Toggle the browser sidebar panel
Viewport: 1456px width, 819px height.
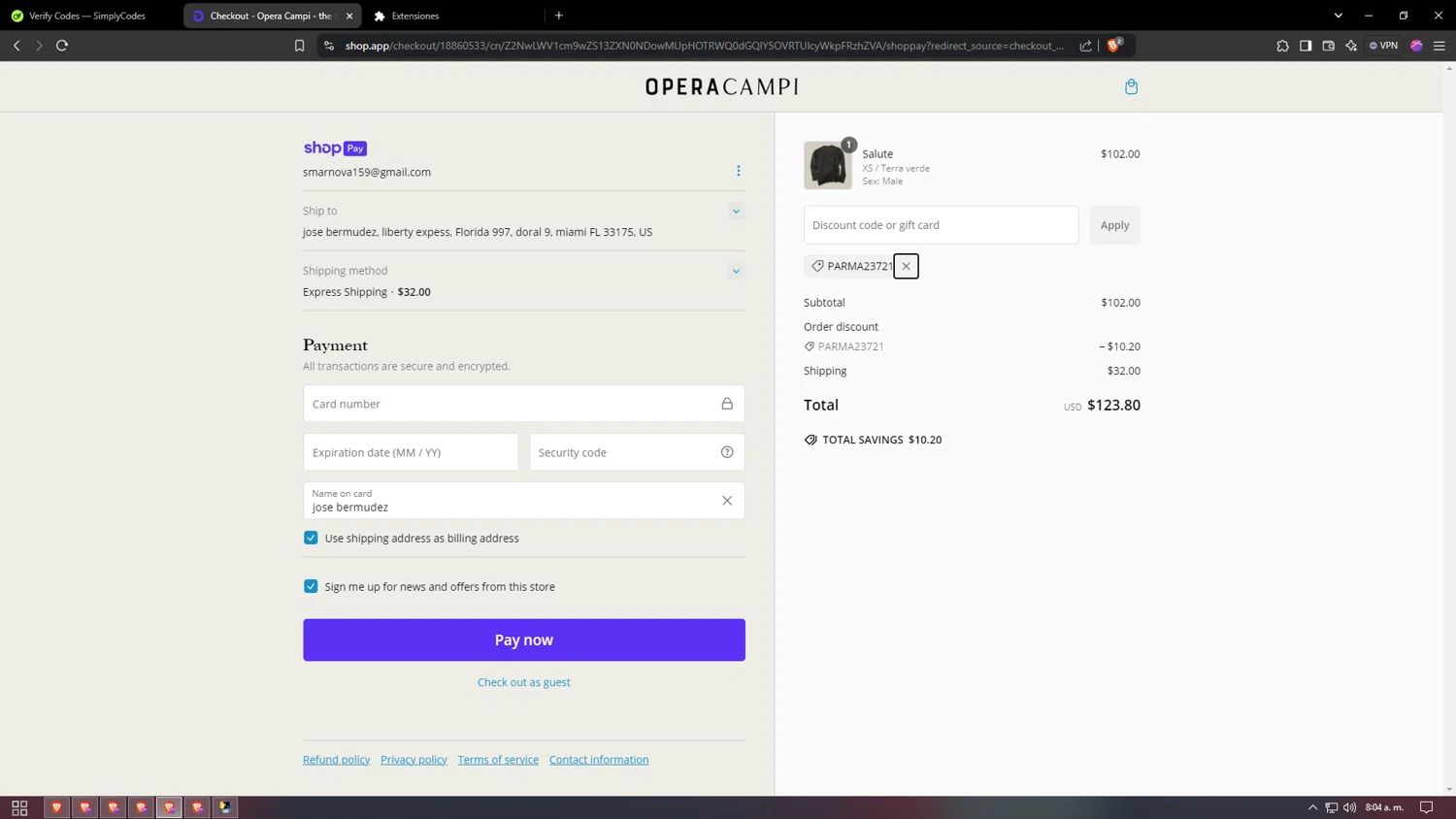tap(1306, 46)
